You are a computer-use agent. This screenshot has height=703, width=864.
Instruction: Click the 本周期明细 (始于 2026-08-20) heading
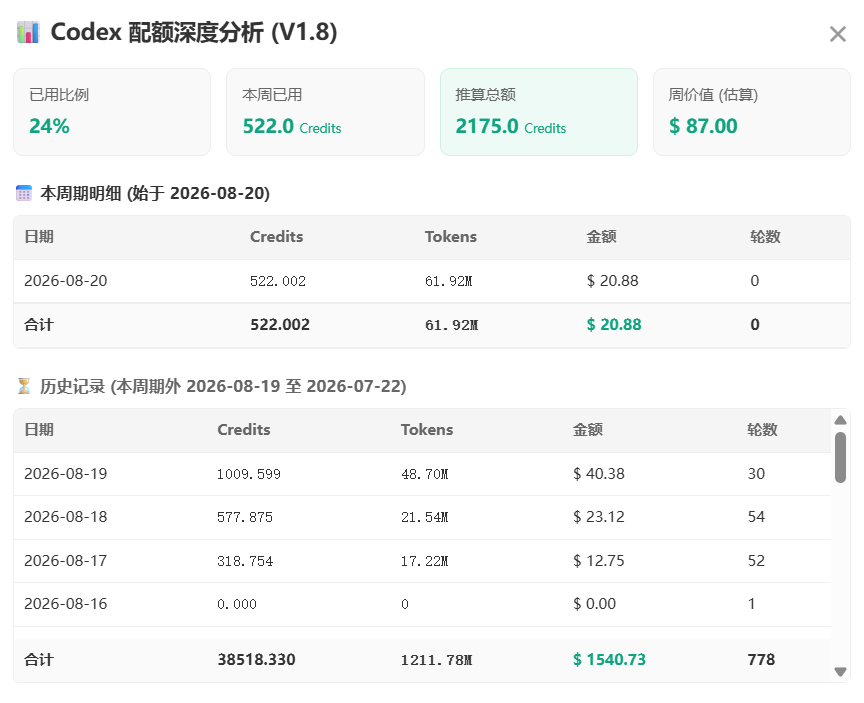[155, 193]
